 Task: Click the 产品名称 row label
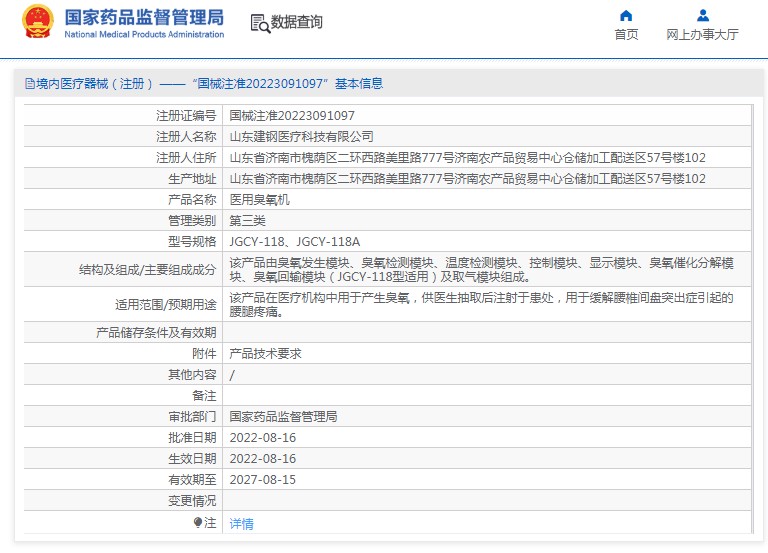[x=192, y=200]
